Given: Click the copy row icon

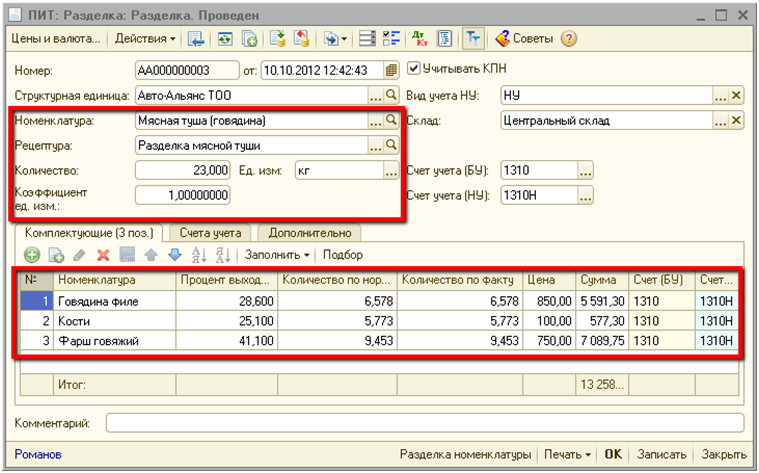Looking at the screenshot, I should coord(55,256).
